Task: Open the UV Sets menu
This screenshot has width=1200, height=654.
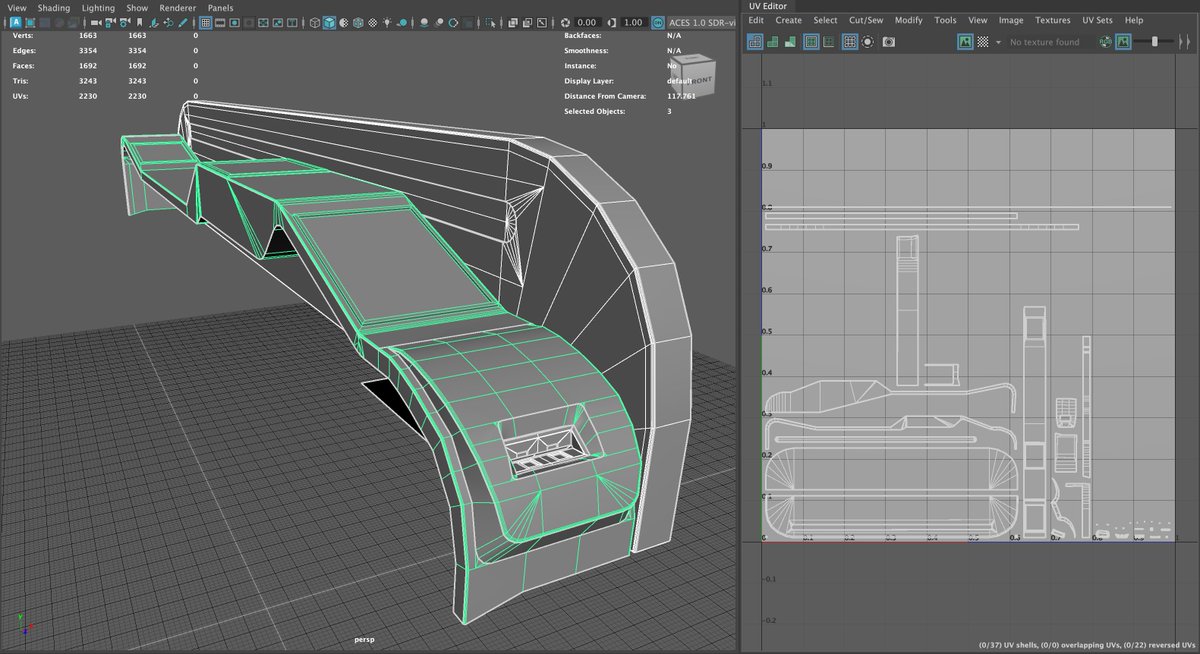Action: coord(1097,20)
